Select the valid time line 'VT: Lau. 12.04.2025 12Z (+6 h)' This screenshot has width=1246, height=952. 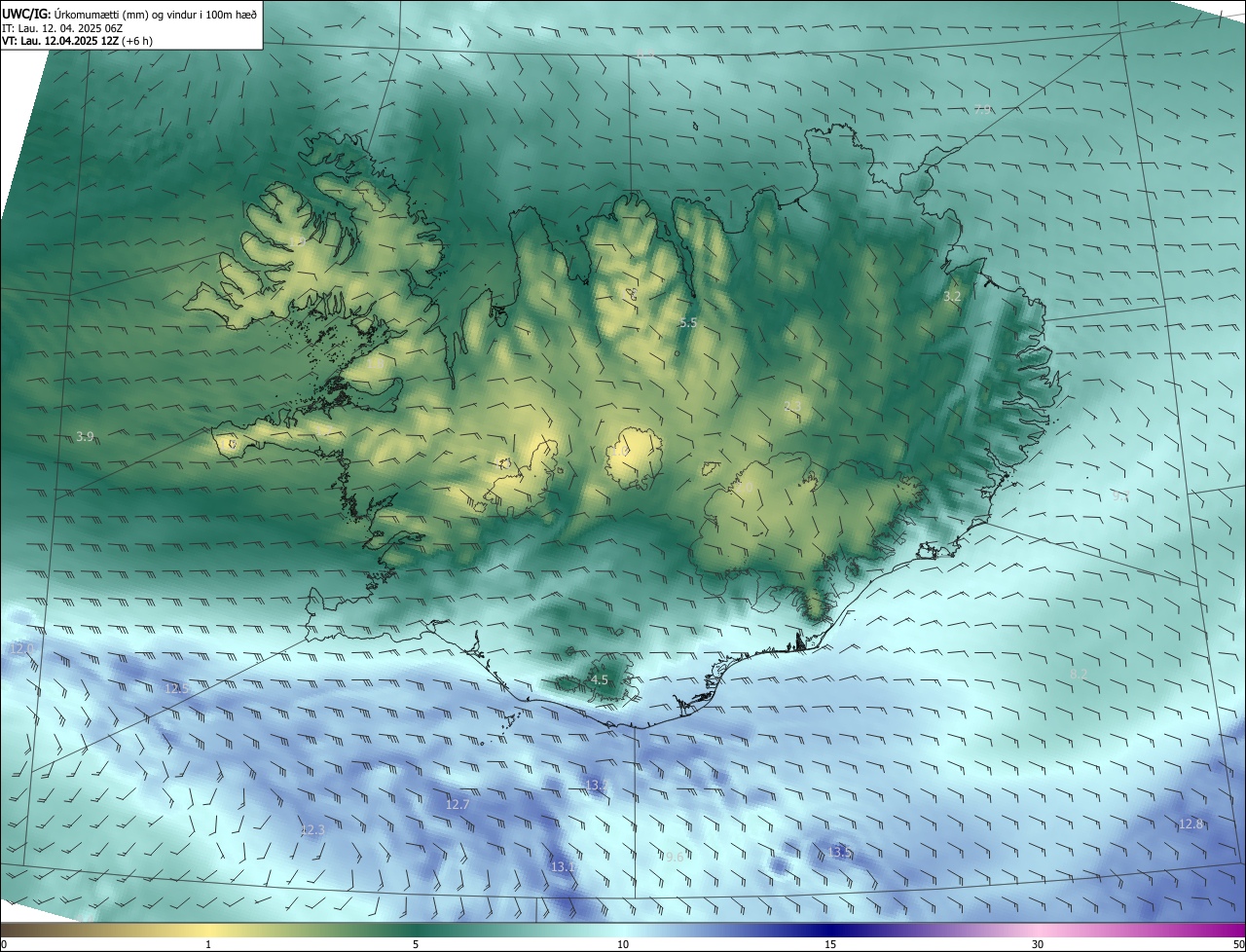click(77, 41)
